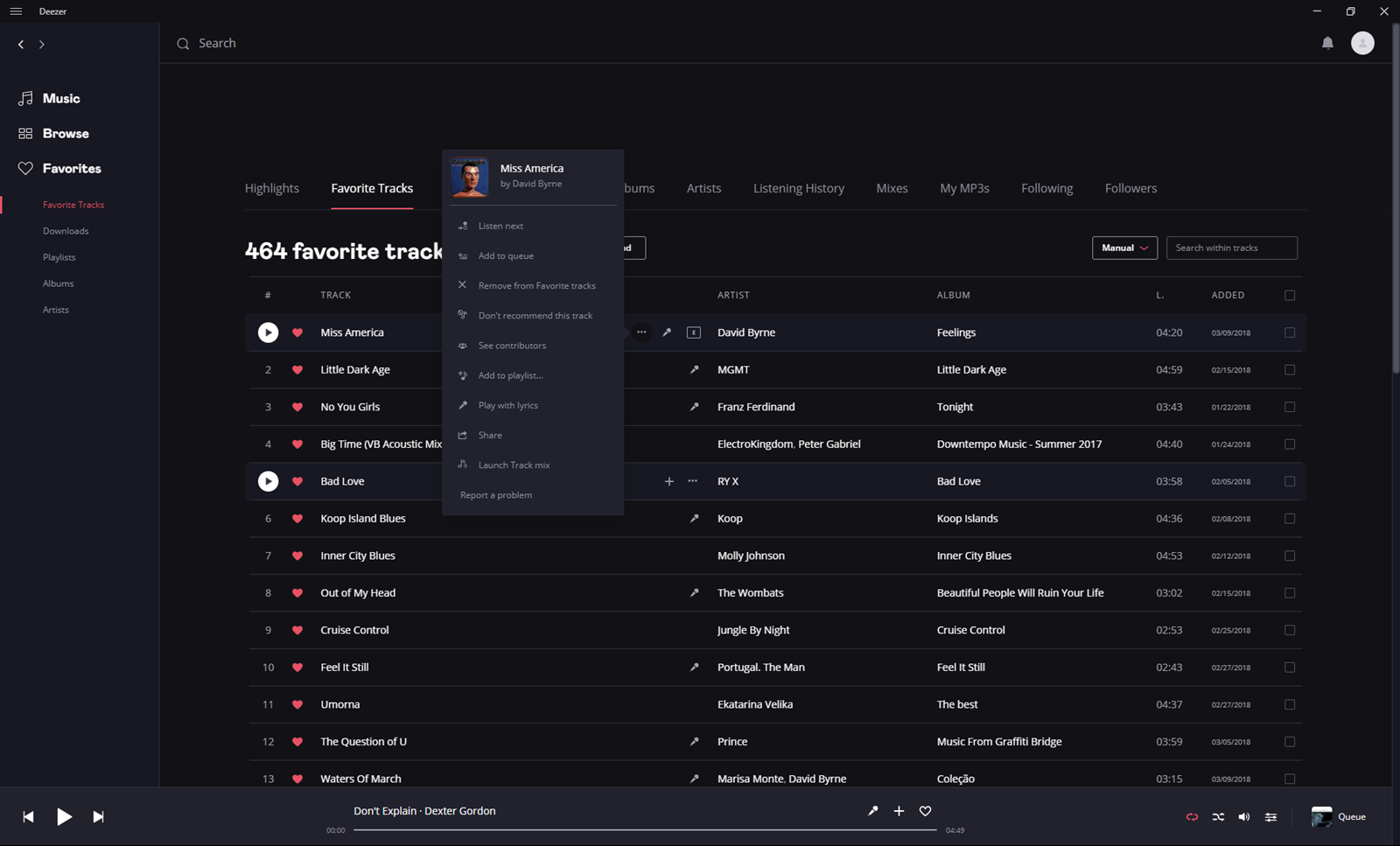1400x846 pixels.
Task: Switch to the My MP3s tab
Action: click(x=964, y=188)
